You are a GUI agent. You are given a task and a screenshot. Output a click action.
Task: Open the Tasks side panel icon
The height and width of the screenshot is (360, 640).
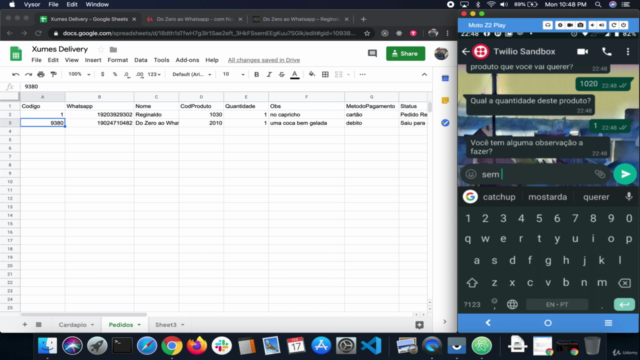(x=445, y=122)
